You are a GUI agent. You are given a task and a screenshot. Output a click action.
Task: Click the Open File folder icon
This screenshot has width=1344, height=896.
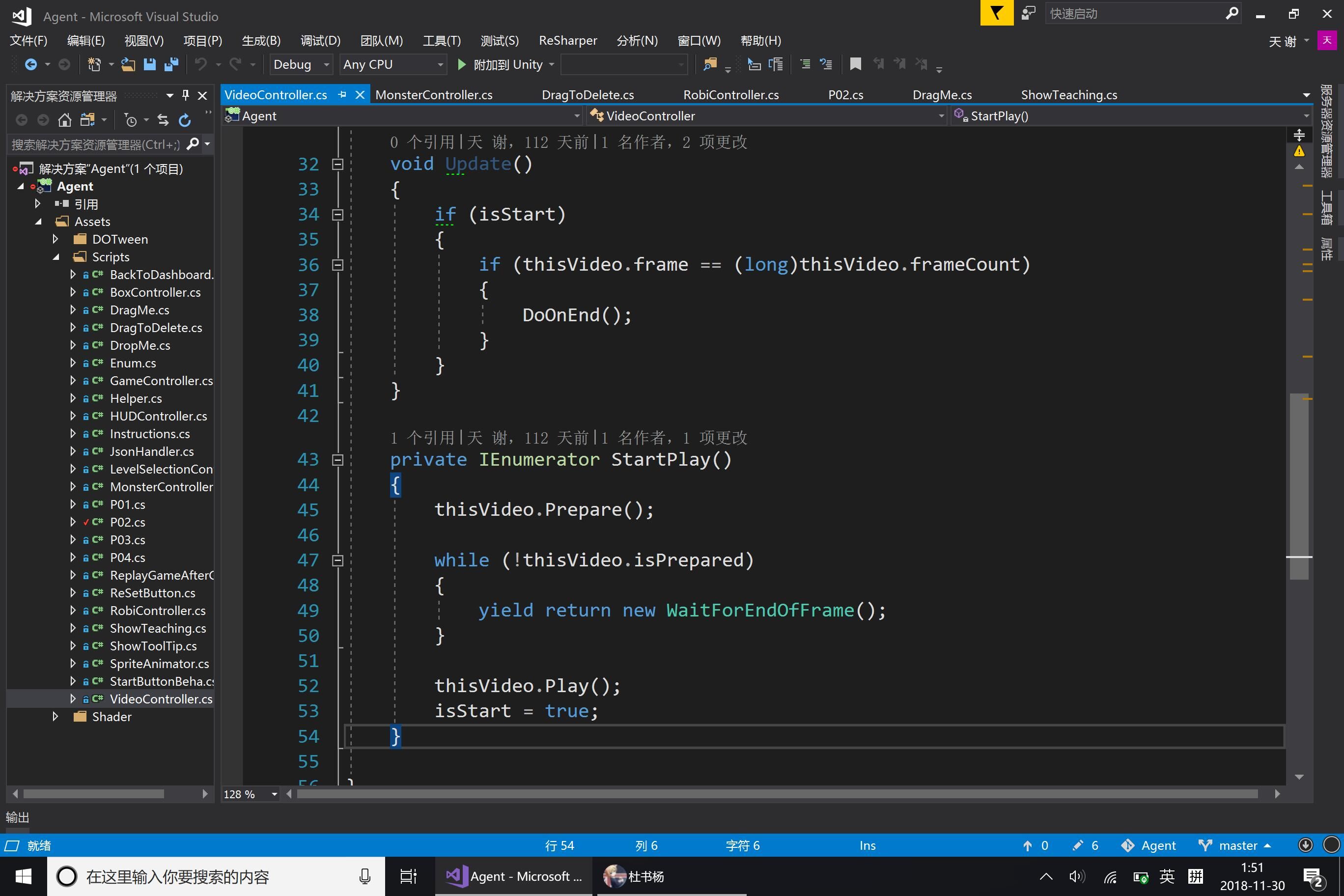(128, 64)
